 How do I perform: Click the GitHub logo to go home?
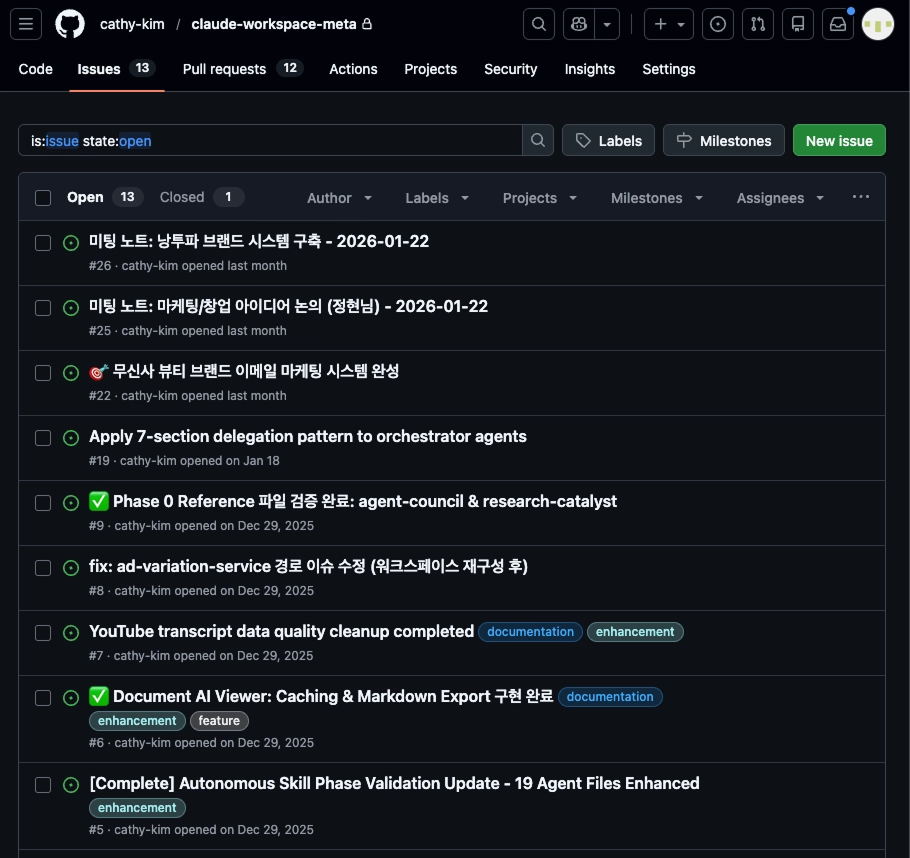pyautogui.click(x=69, y=24)
